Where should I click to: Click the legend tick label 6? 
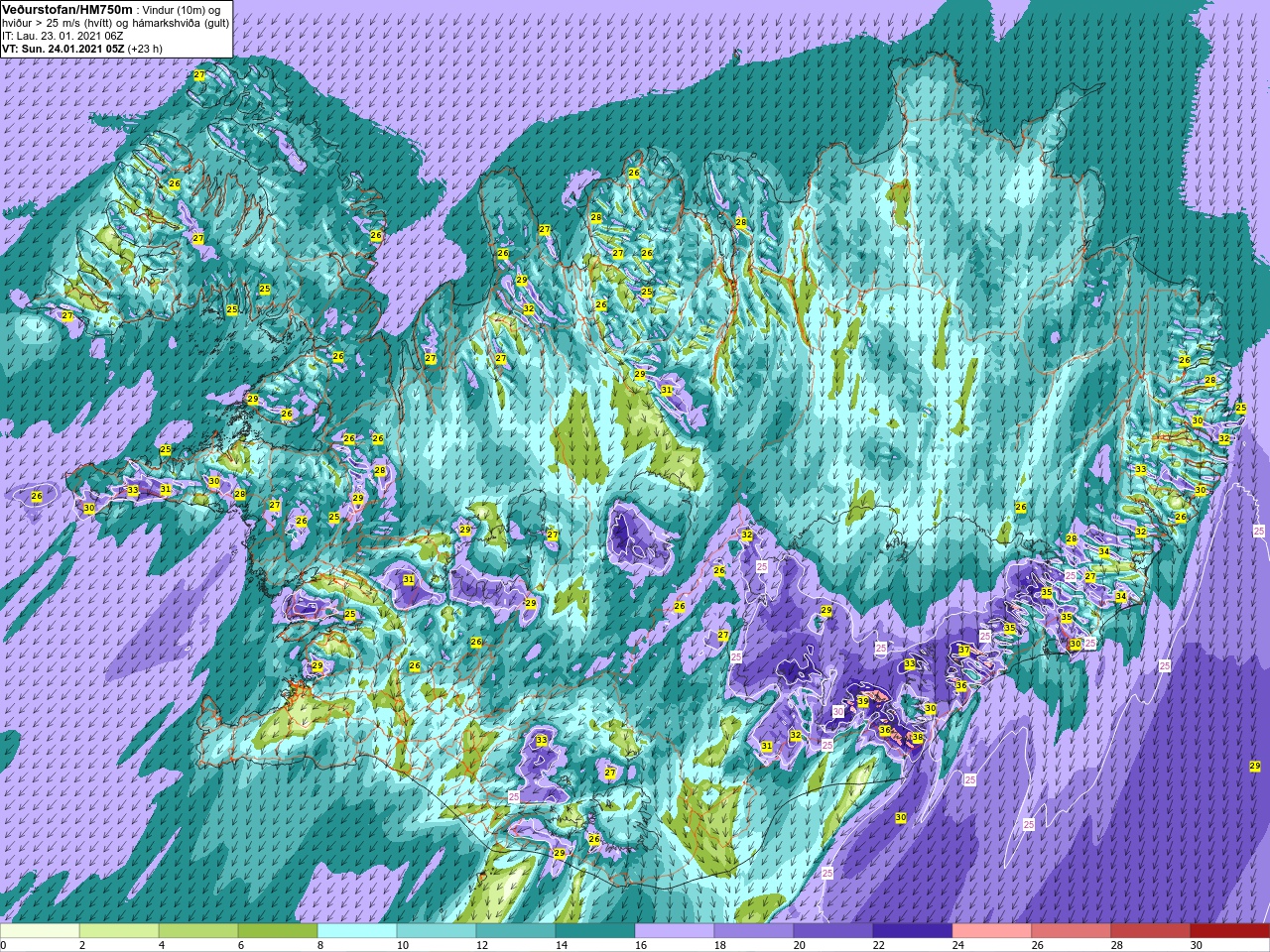click(240, 945)
